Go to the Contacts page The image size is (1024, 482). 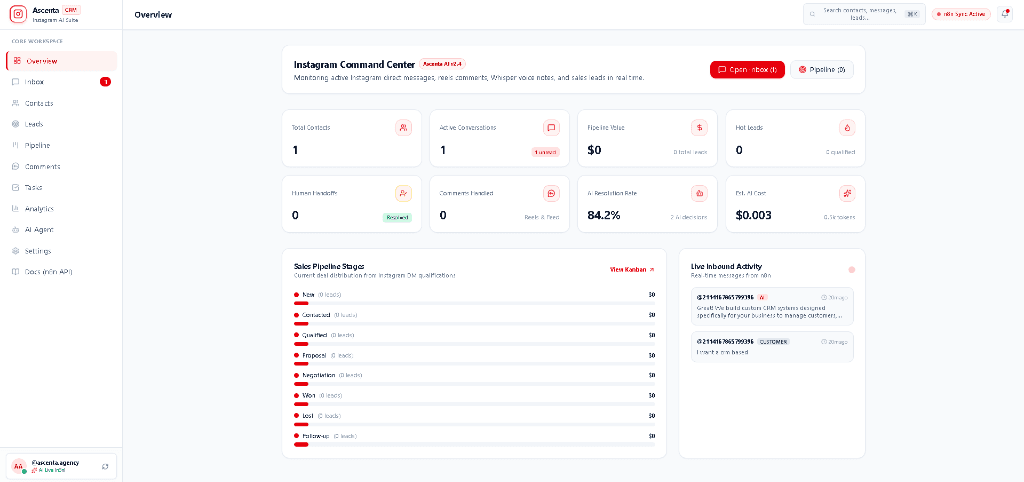coord(61,103)
